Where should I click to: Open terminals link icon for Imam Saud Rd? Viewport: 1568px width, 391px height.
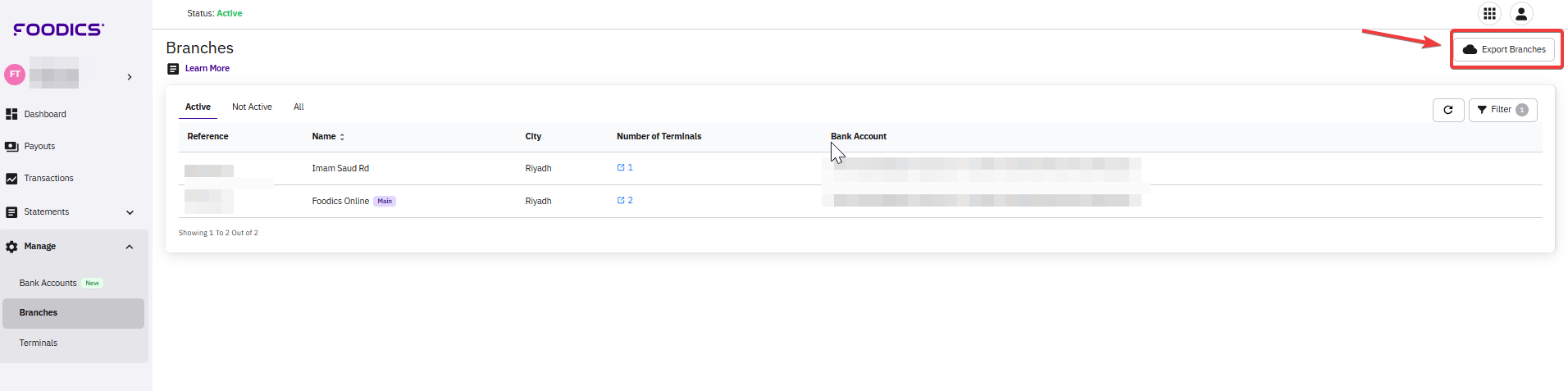(x=621, y=168)
